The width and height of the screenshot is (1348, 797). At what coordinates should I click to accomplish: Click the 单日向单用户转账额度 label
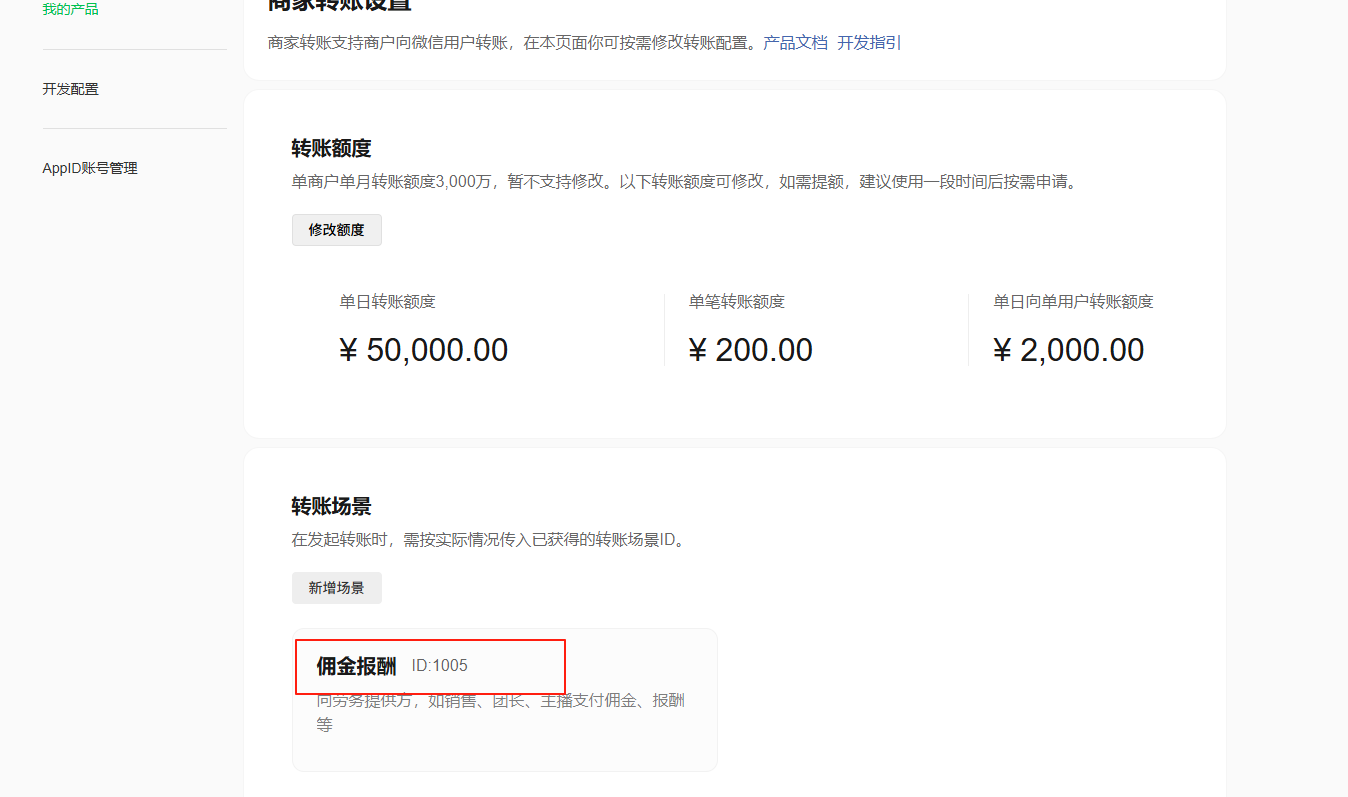1073,302
